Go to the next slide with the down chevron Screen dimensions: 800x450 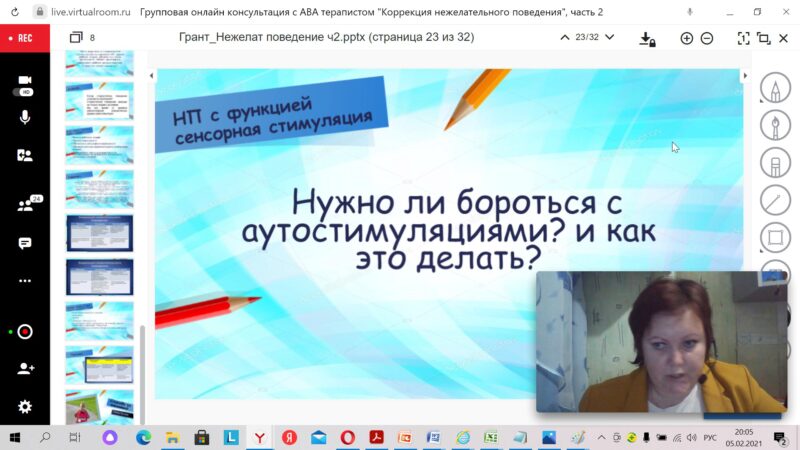coord(609,37)
